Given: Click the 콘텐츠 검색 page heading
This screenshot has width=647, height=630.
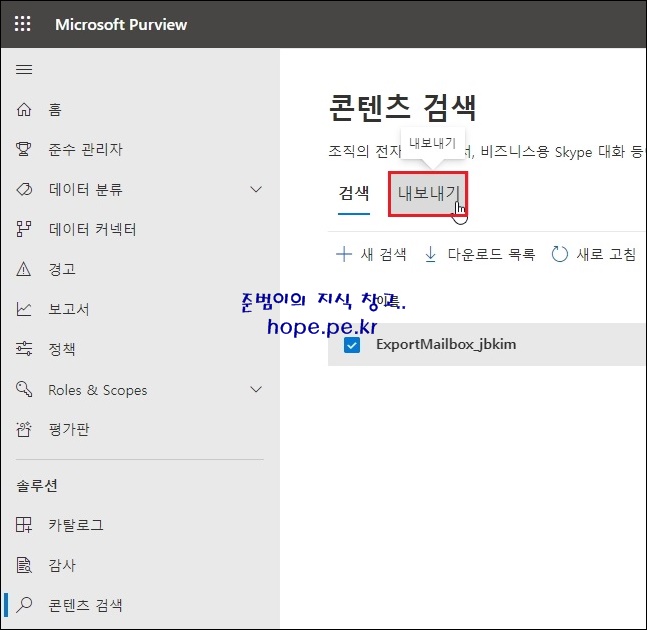Looking at the screenshot, I should point(402,108).
